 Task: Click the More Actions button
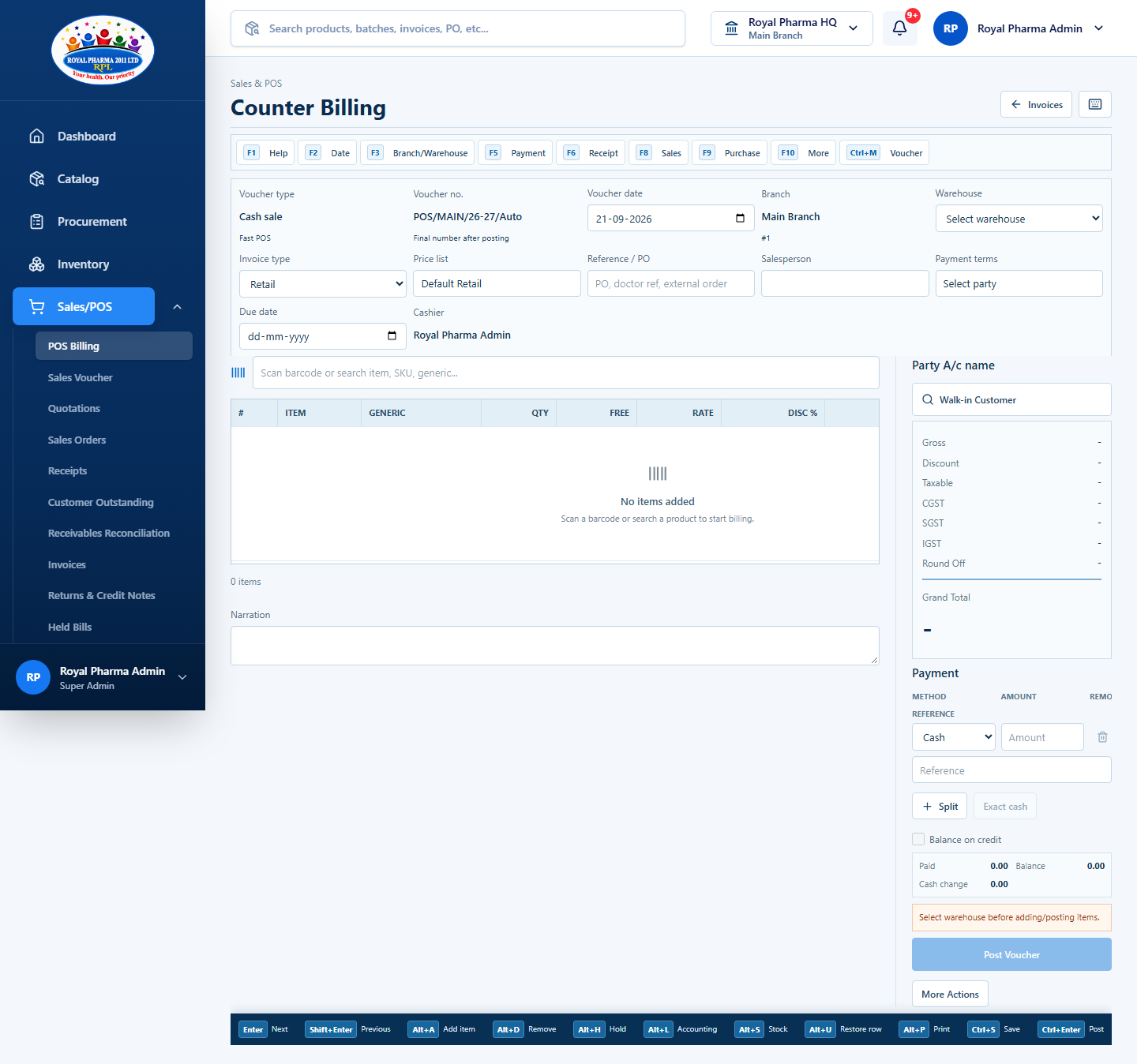[950, 994]
